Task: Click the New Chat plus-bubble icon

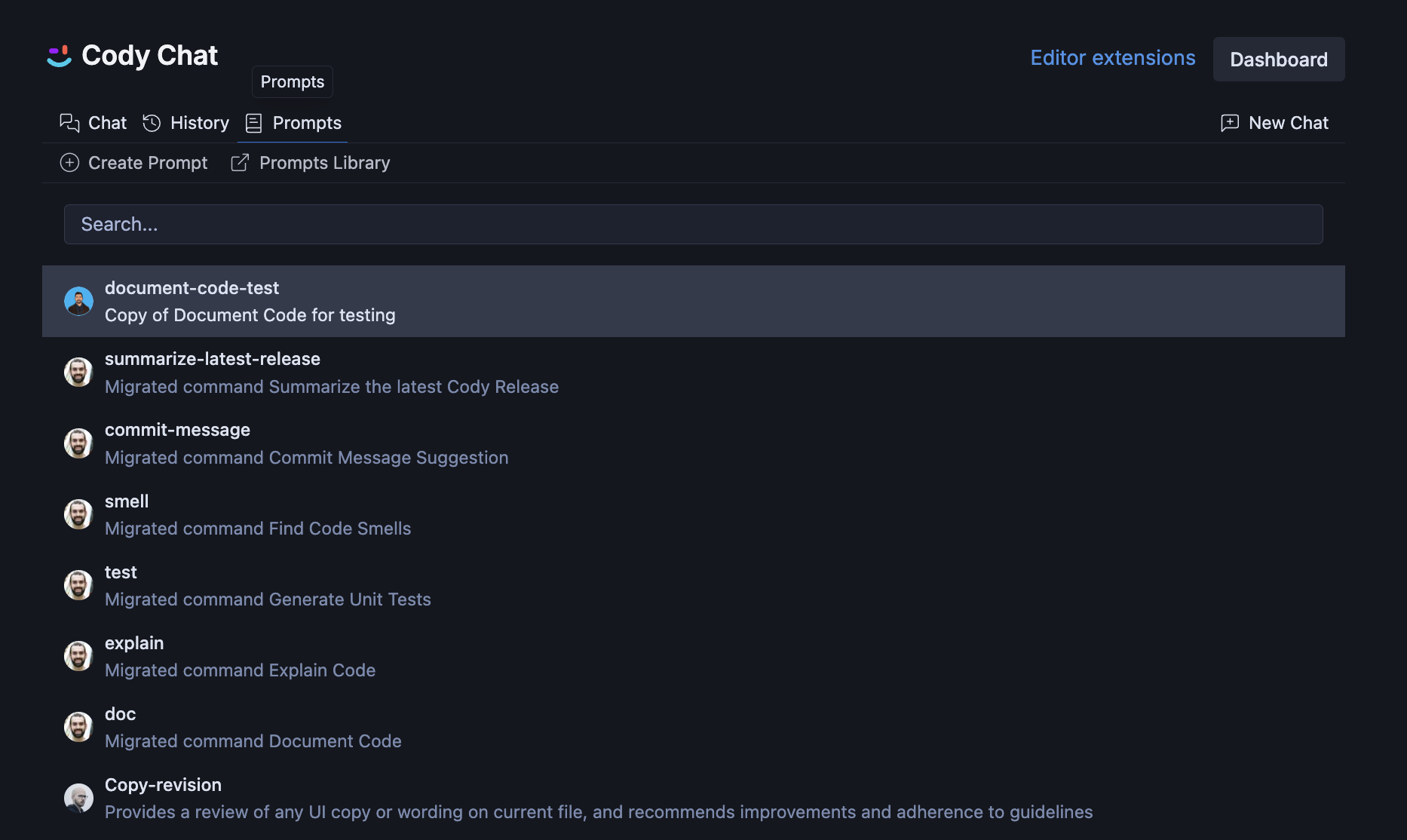Action: tap(1230, 123)
